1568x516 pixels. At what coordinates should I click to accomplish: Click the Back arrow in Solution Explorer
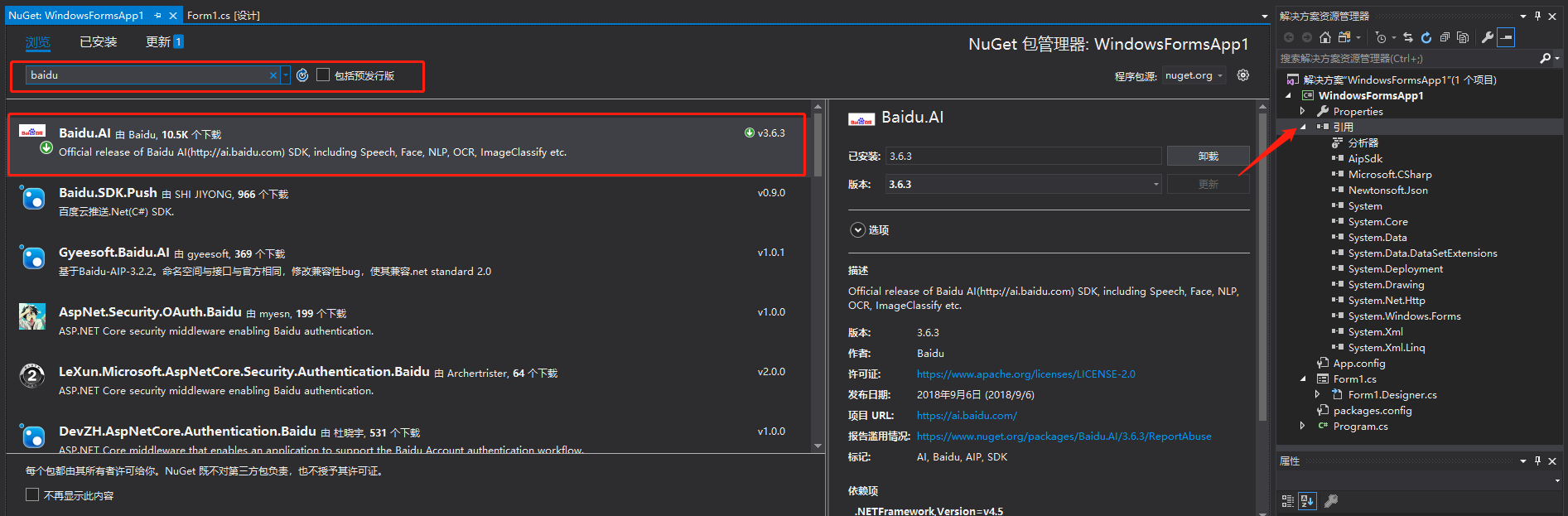1289,37
